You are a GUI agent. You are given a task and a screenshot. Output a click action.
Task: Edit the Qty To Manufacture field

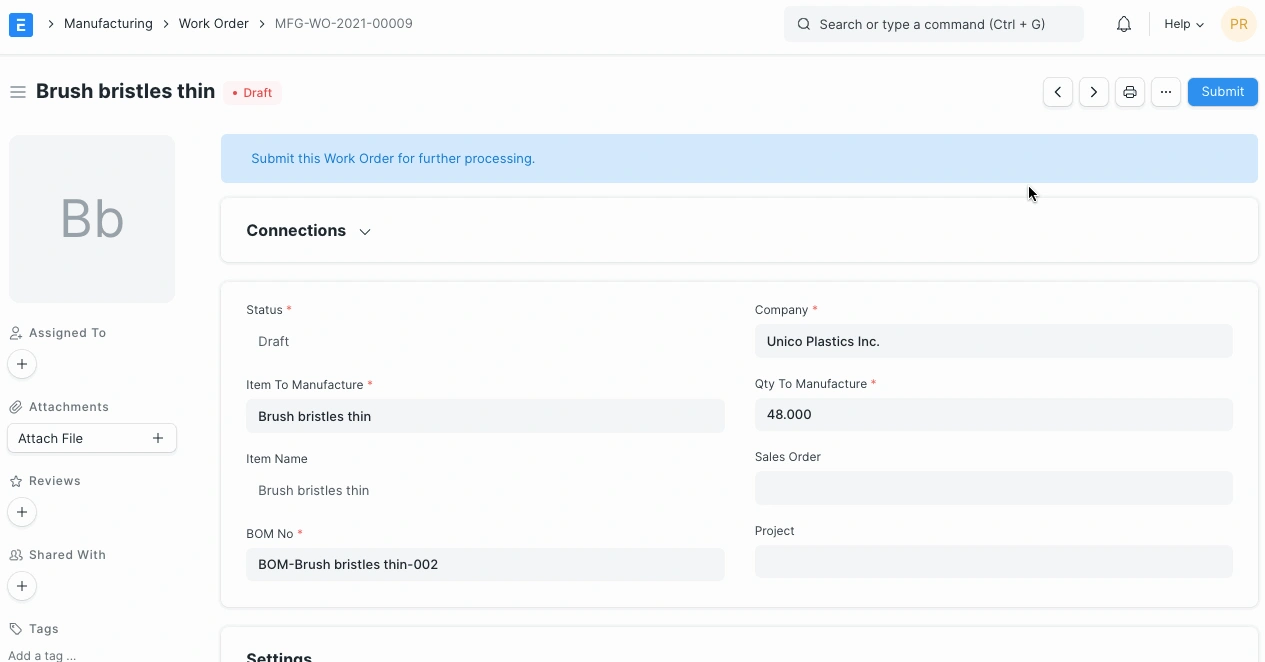(x=993, y=415)
